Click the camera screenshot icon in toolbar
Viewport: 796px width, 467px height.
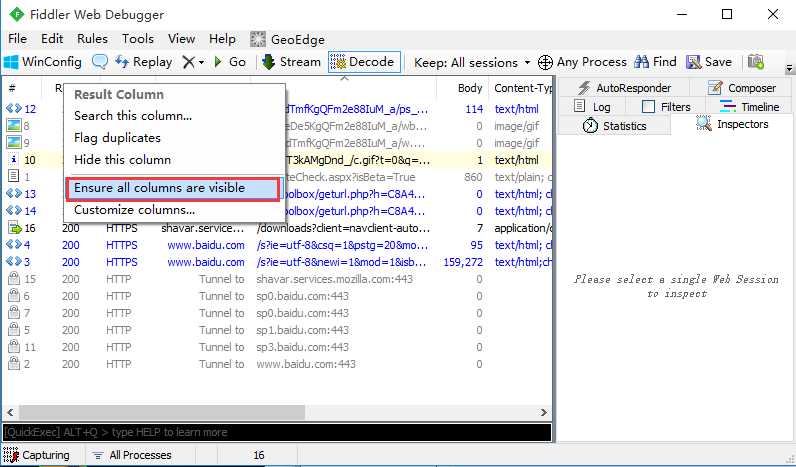click(755, 62)
